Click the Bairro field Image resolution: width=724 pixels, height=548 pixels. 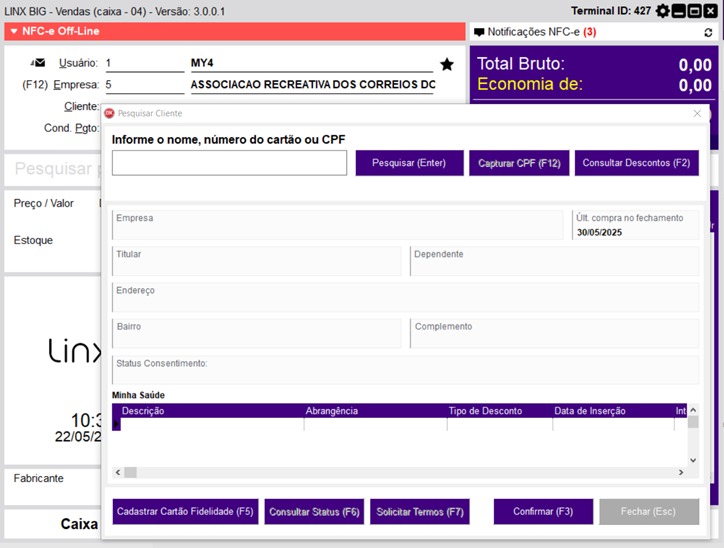coord(256,333)
